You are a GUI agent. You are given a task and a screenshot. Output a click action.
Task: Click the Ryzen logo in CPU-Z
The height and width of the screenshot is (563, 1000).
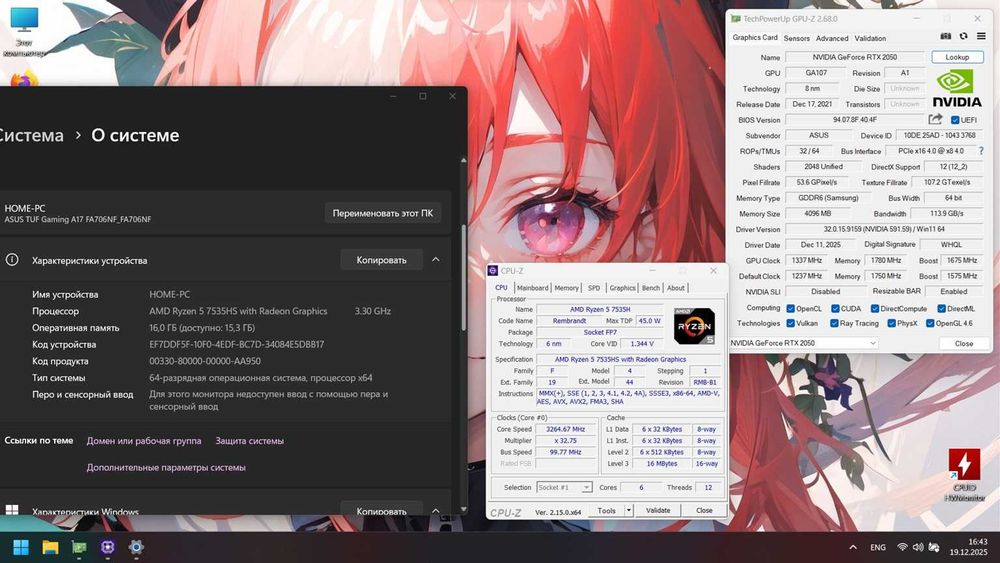(695, 326)
